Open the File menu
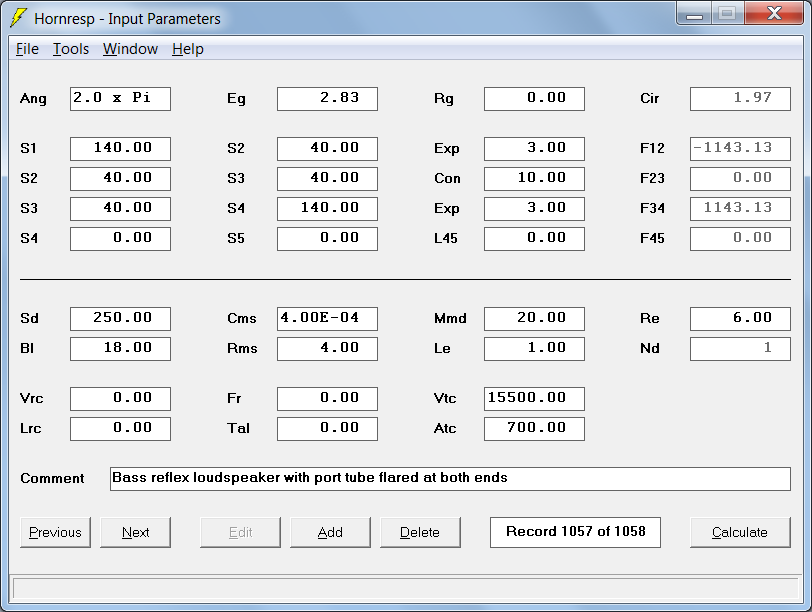The height and width of the screenshot is (612, 812). click(x=27, y=49)
